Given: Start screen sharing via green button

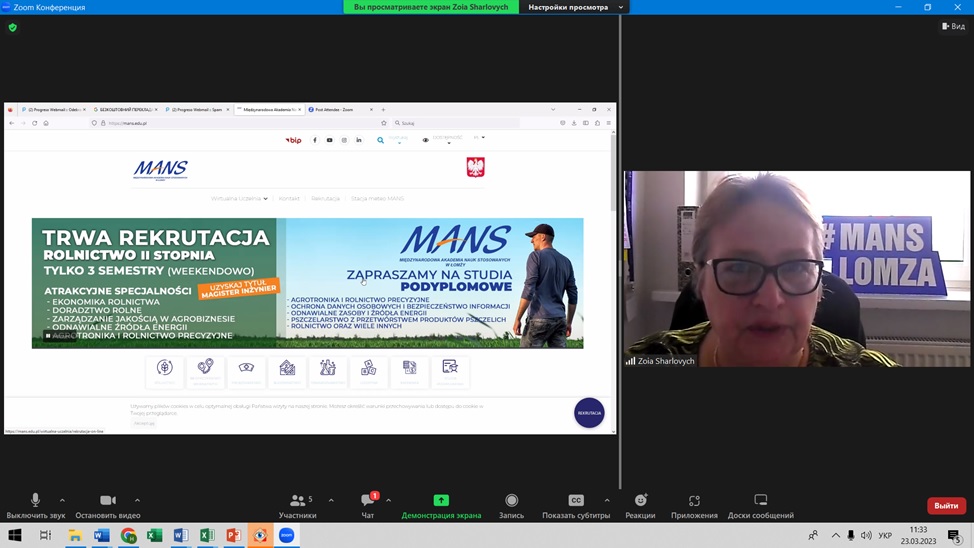Looking at the screenshot, I should click(441, 506).
